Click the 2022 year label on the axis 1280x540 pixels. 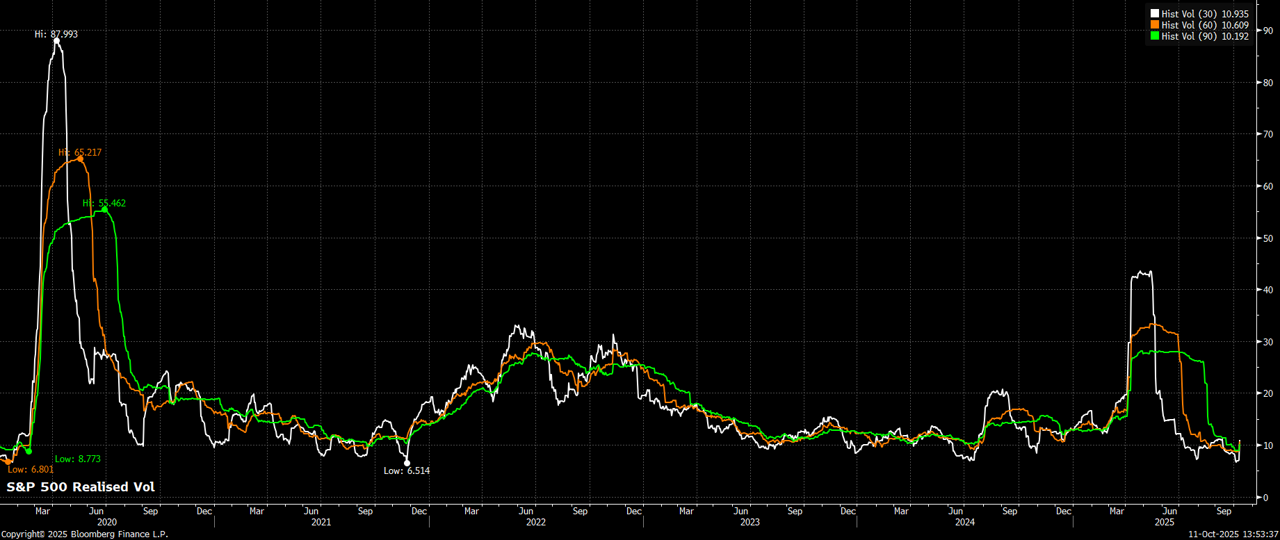535,521
